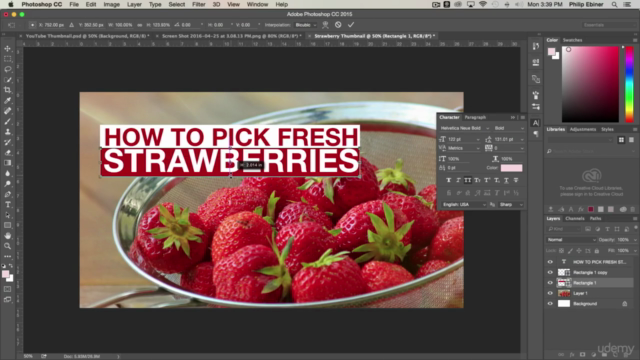
Task: Open the Normal blend mode dropdown
Action: [571, 240]
